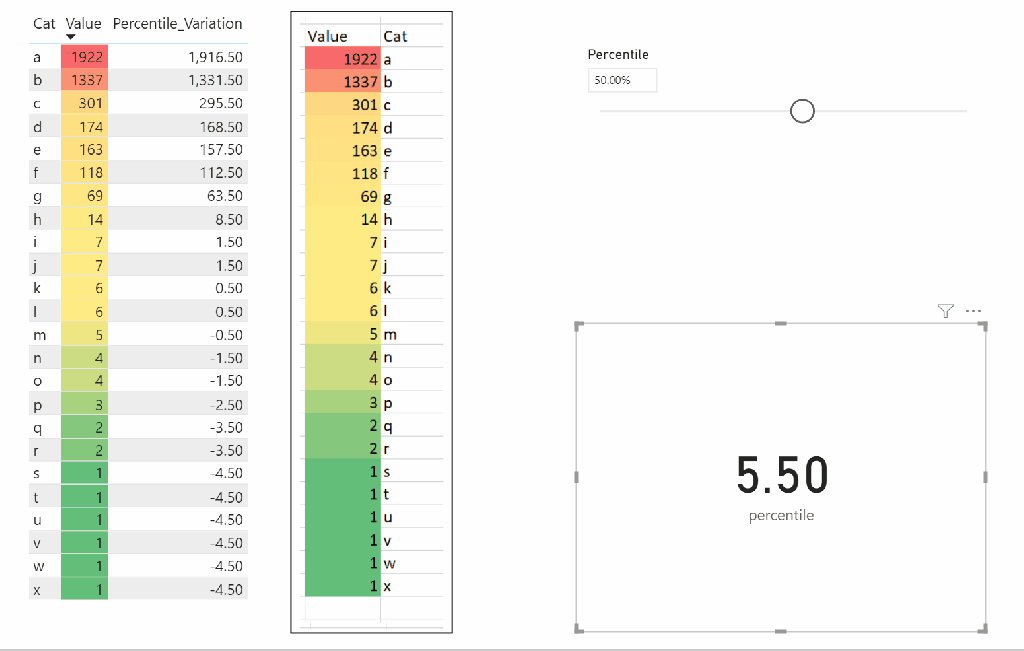Sort by the Percentile_Variation column header
This screenshot has width=1024, height=651.
tap(177, 23)
